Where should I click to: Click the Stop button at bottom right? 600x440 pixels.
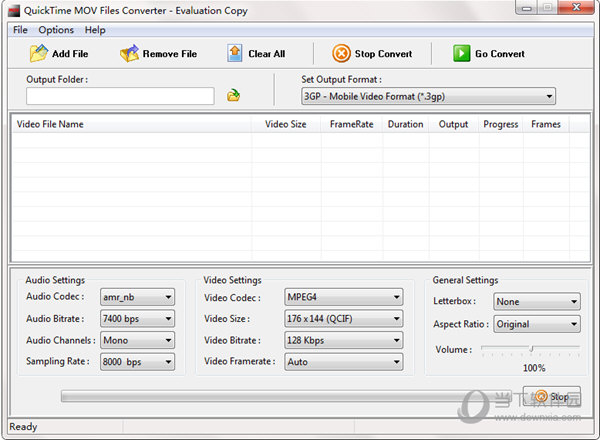(x=552, y=397)
